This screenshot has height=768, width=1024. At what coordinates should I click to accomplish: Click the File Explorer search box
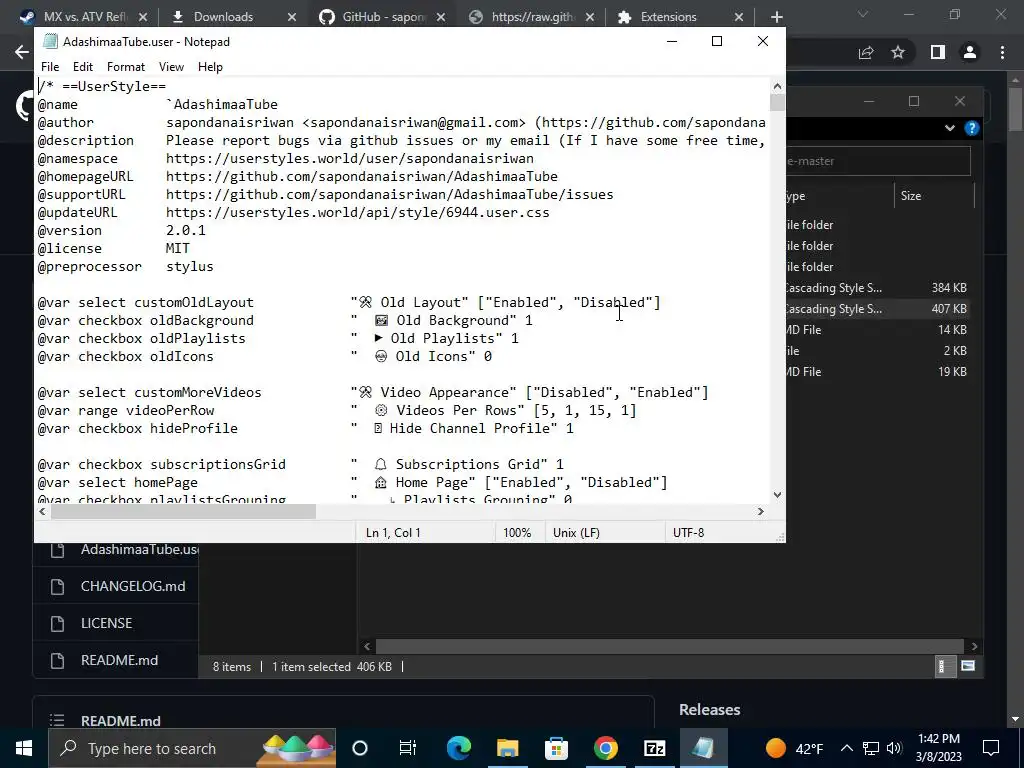(878, 161)
